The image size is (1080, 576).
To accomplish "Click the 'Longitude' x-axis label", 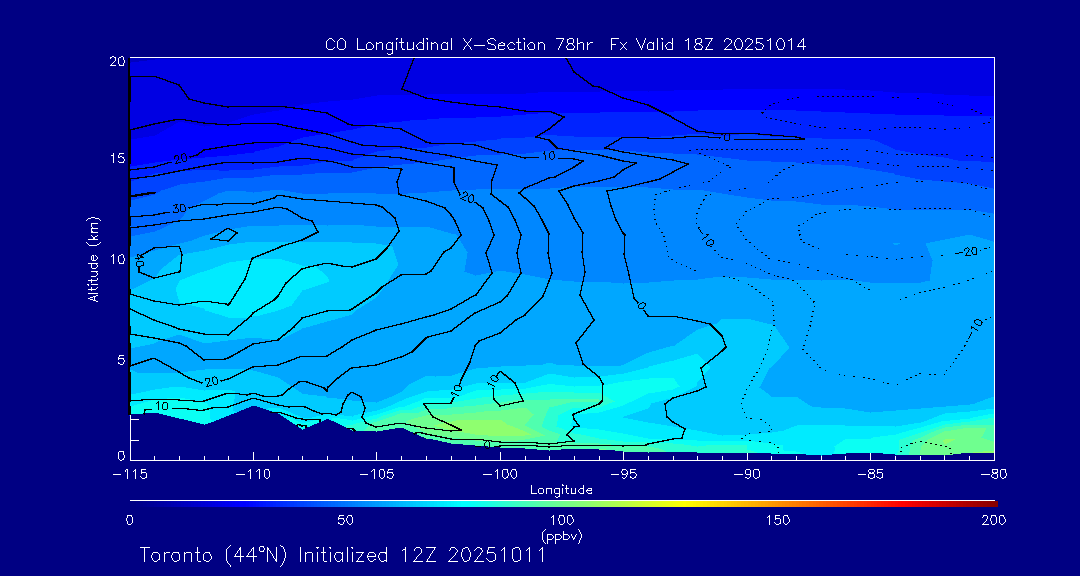I will [561, 490].
